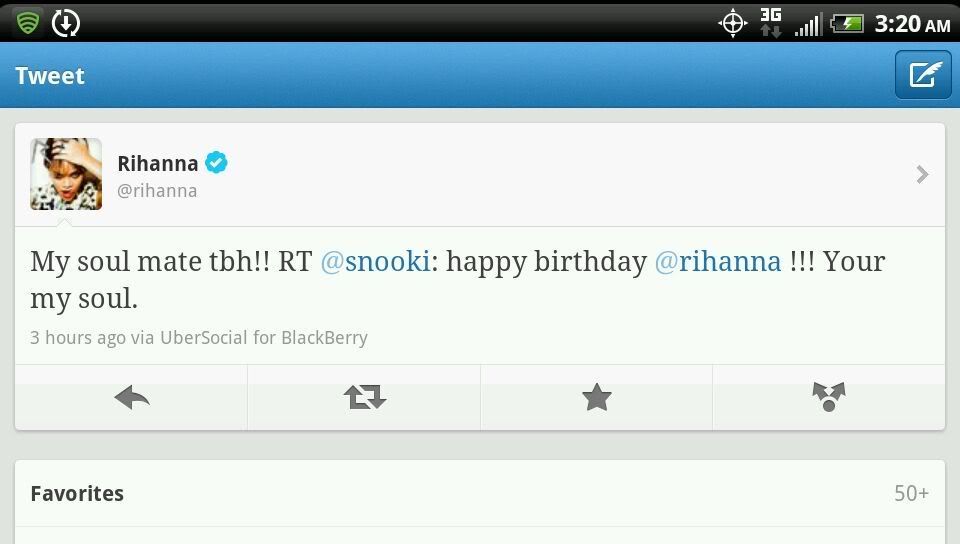Image resolution: width=960 pixels, height=544 pixels.
Task: Open the download sync status bar icon
Action: point(66,23)
